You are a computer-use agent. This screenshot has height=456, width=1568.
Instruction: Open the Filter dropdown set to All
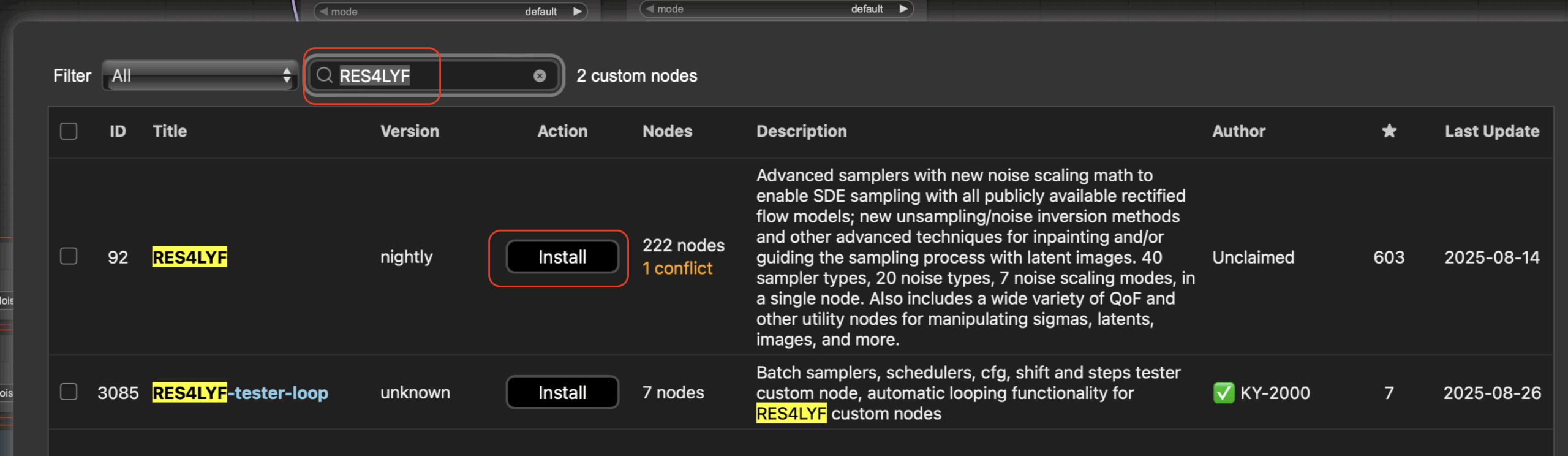(x=200, y=75)
